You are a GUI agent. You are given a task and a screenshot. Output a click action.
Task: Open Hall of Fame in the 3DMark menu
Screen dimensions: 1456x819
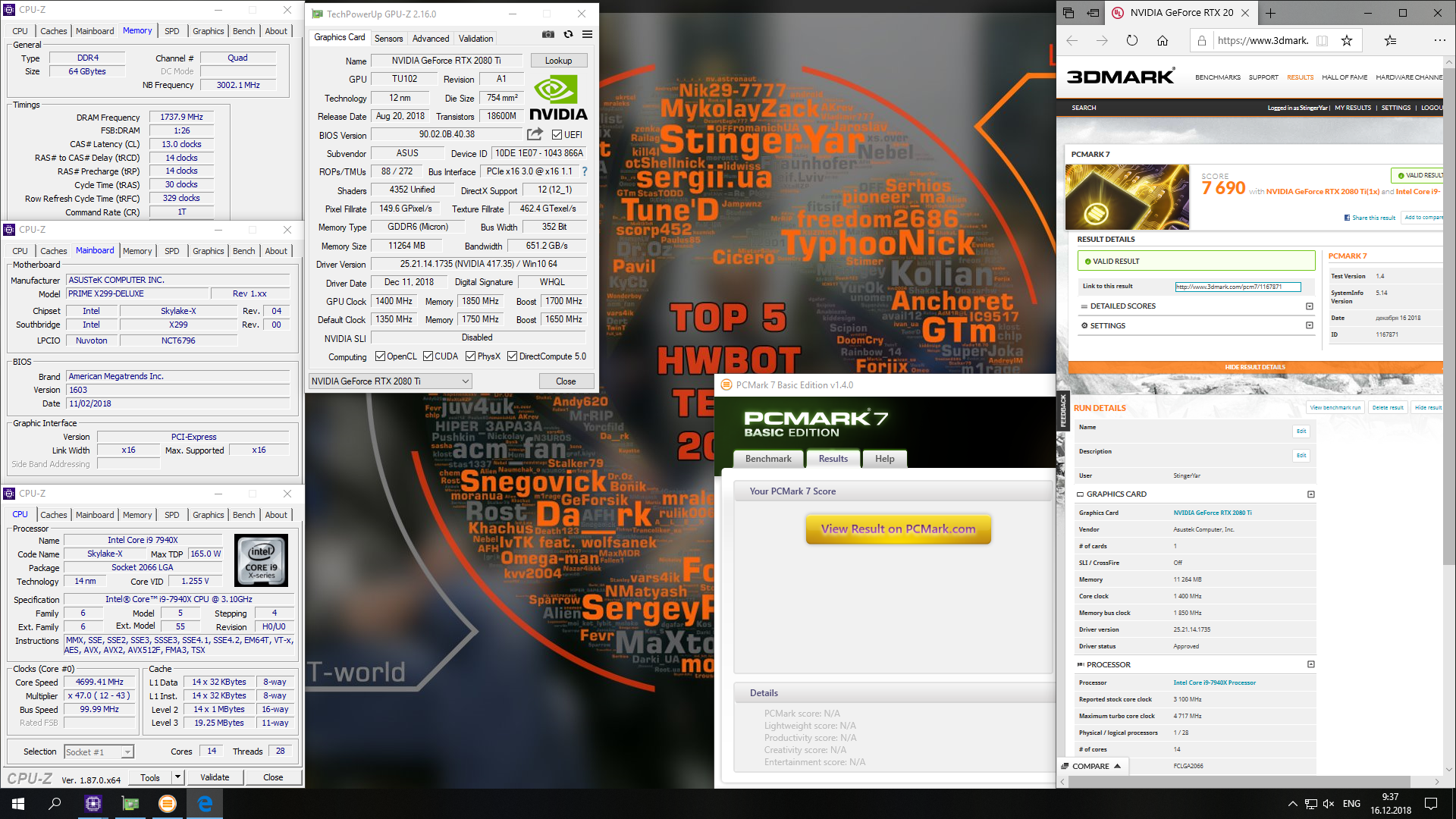coord(1345,77)
